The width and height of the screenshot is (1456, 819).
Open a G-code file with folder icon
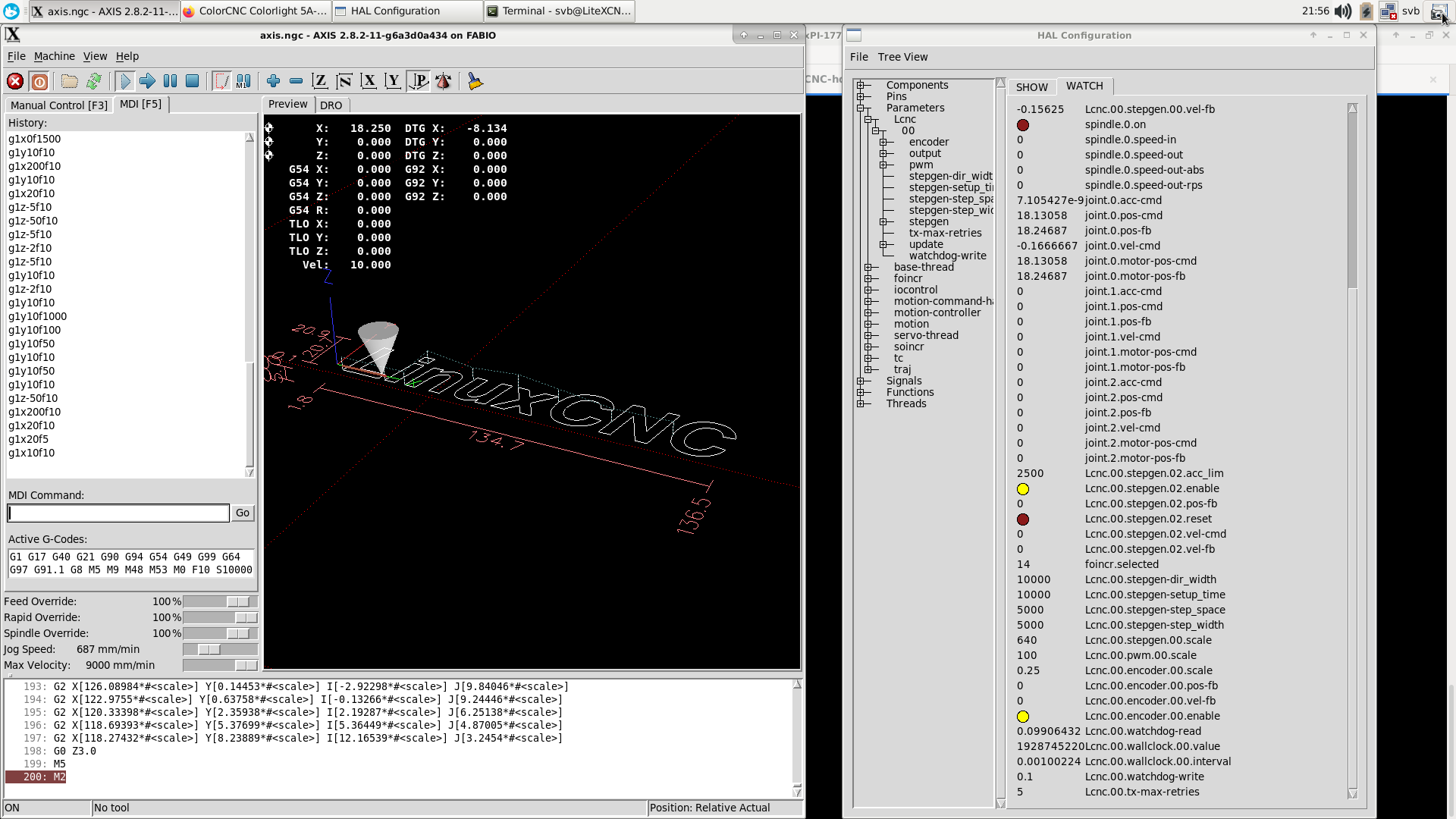tap(70, 81)
